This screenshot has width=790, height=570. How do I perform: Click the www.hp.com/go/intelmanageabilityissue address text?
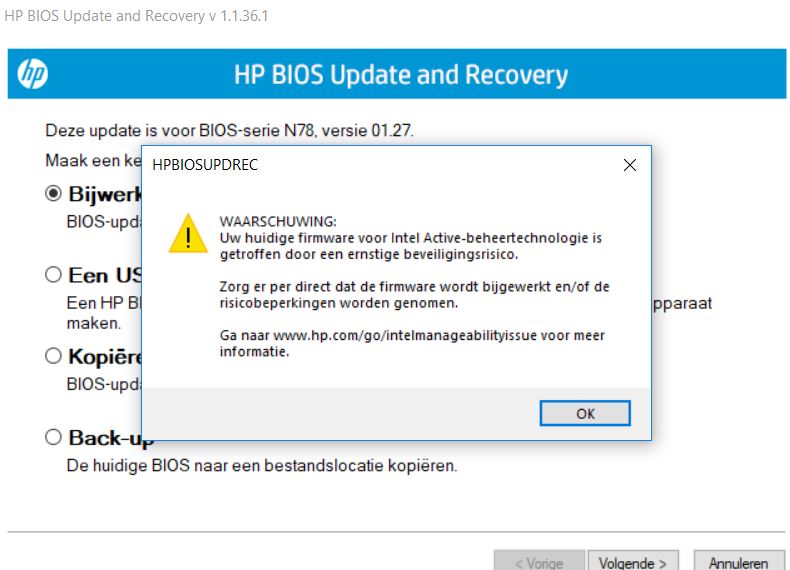(405, 336)
